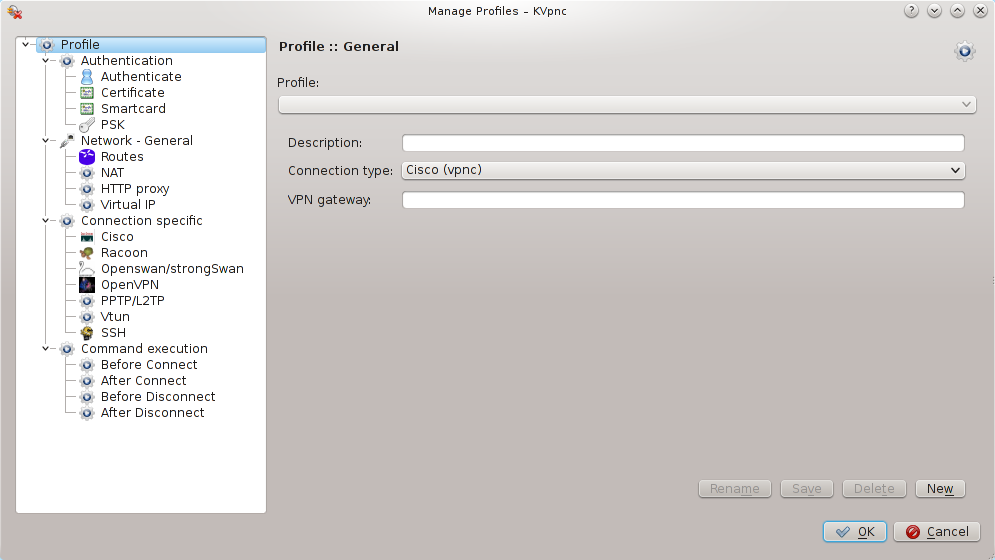Click the Before Disconnect gear icon

(x=87, y=397)
